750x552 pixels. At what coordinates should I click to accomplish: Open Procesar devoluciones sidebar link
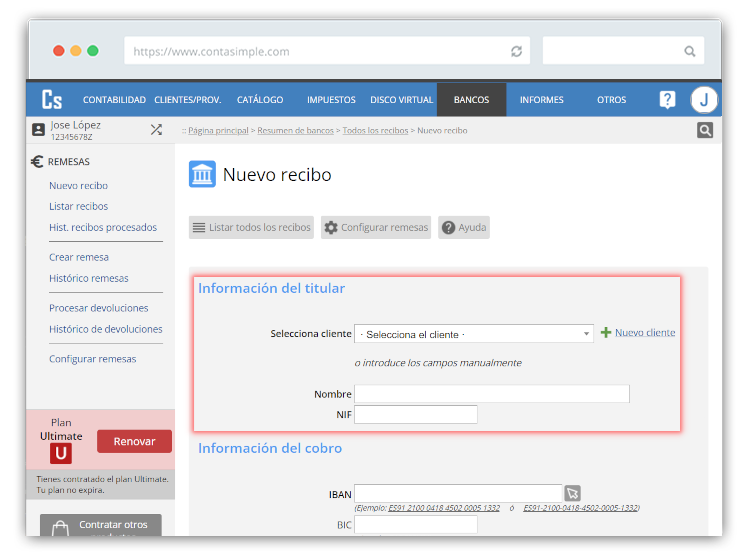click(x=99, y=308)
